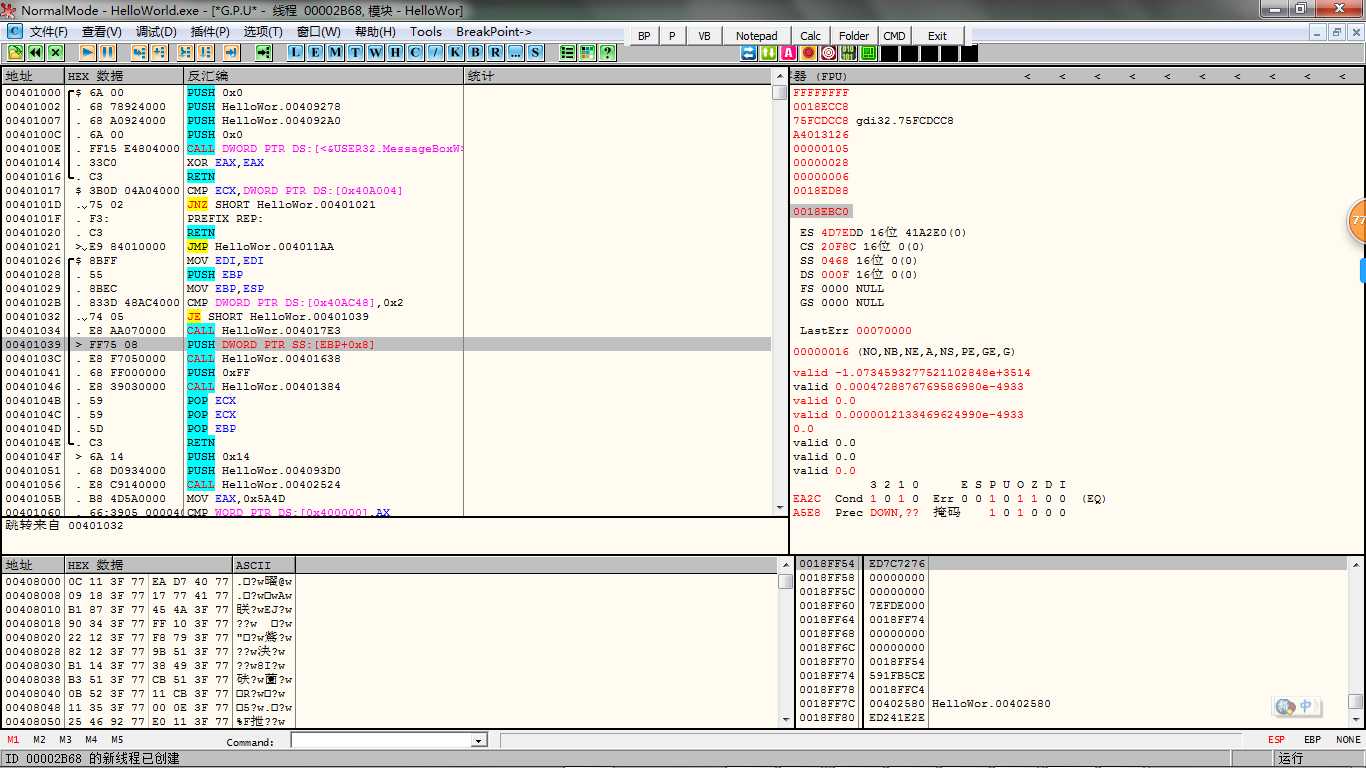Select NONE stack addressing mode
This screenshot has width=1366, height=768.
click(1348, 740)
